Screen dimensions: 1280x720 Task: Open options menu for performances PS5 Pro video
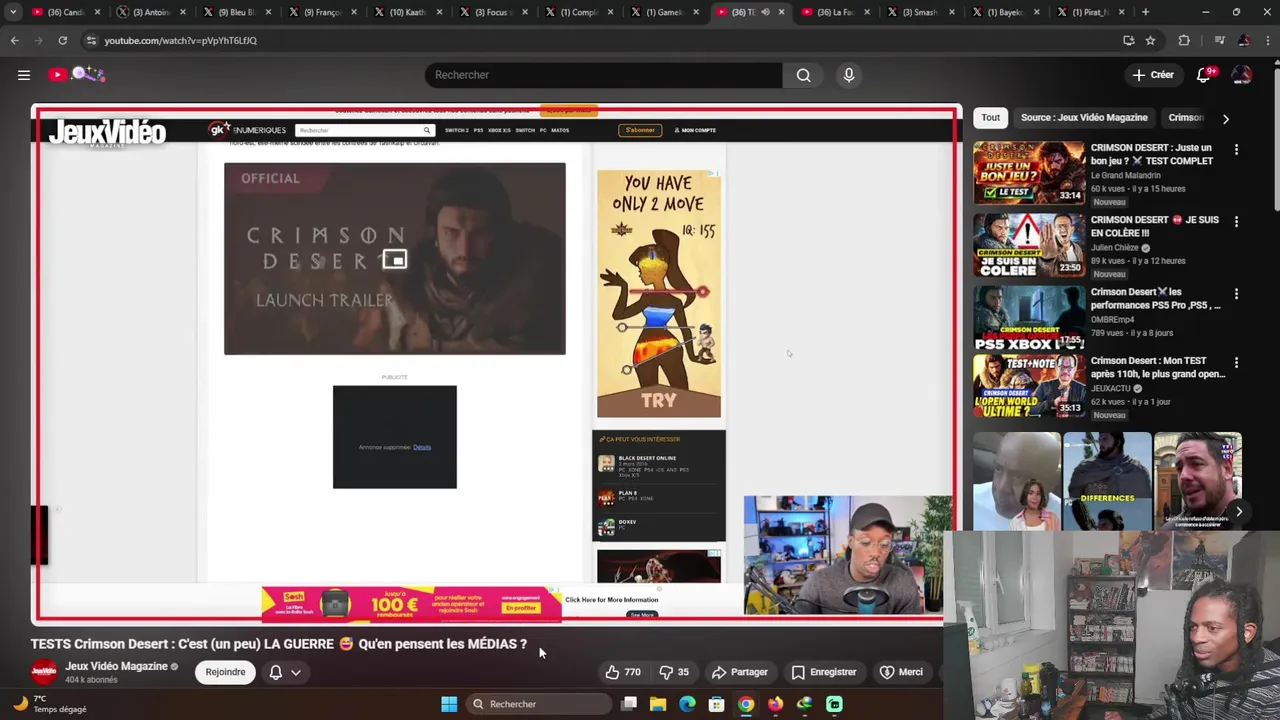point(1236,294)
